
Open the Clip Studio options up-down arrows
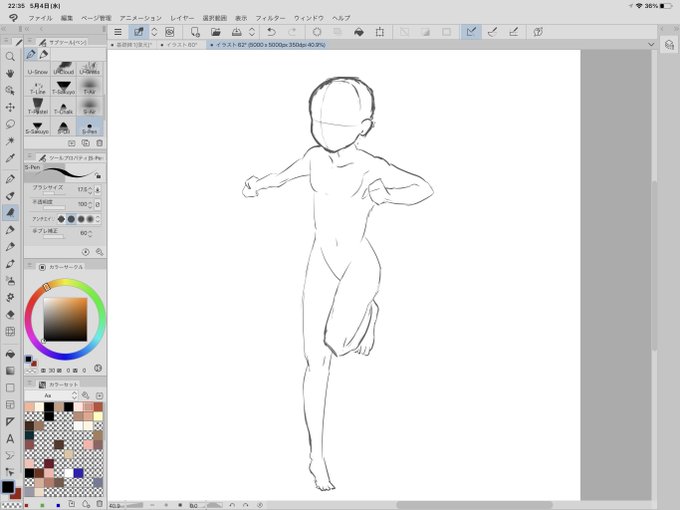pyautogui.click(x=154, y=32)
